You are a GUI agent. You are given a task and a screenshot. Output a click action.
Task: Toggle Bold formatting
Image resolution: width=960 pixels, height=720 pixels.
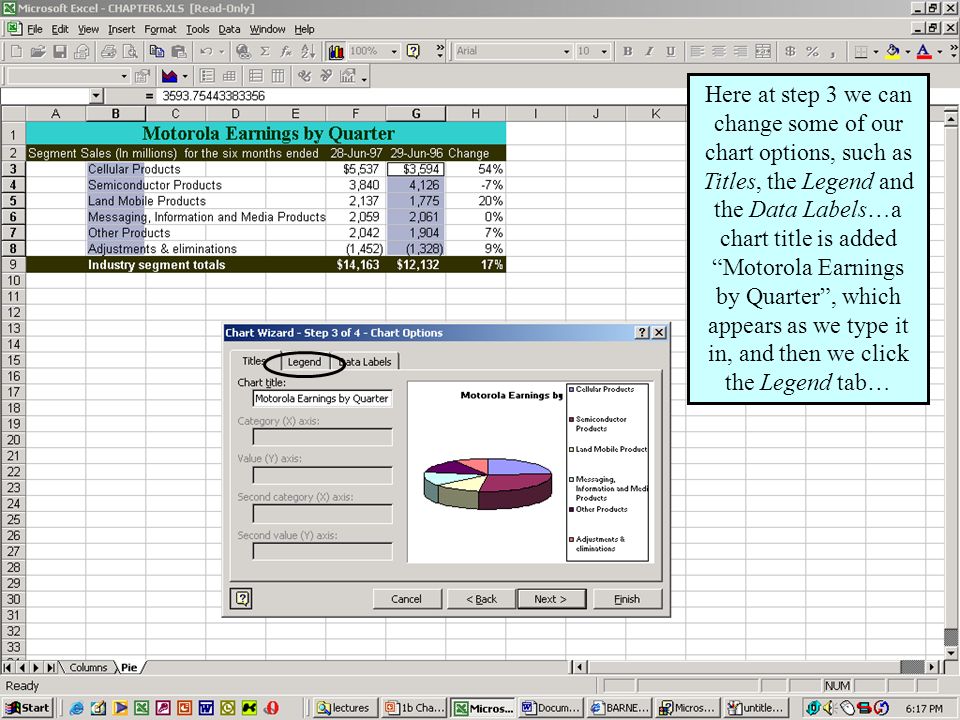(x=628, y=51)
